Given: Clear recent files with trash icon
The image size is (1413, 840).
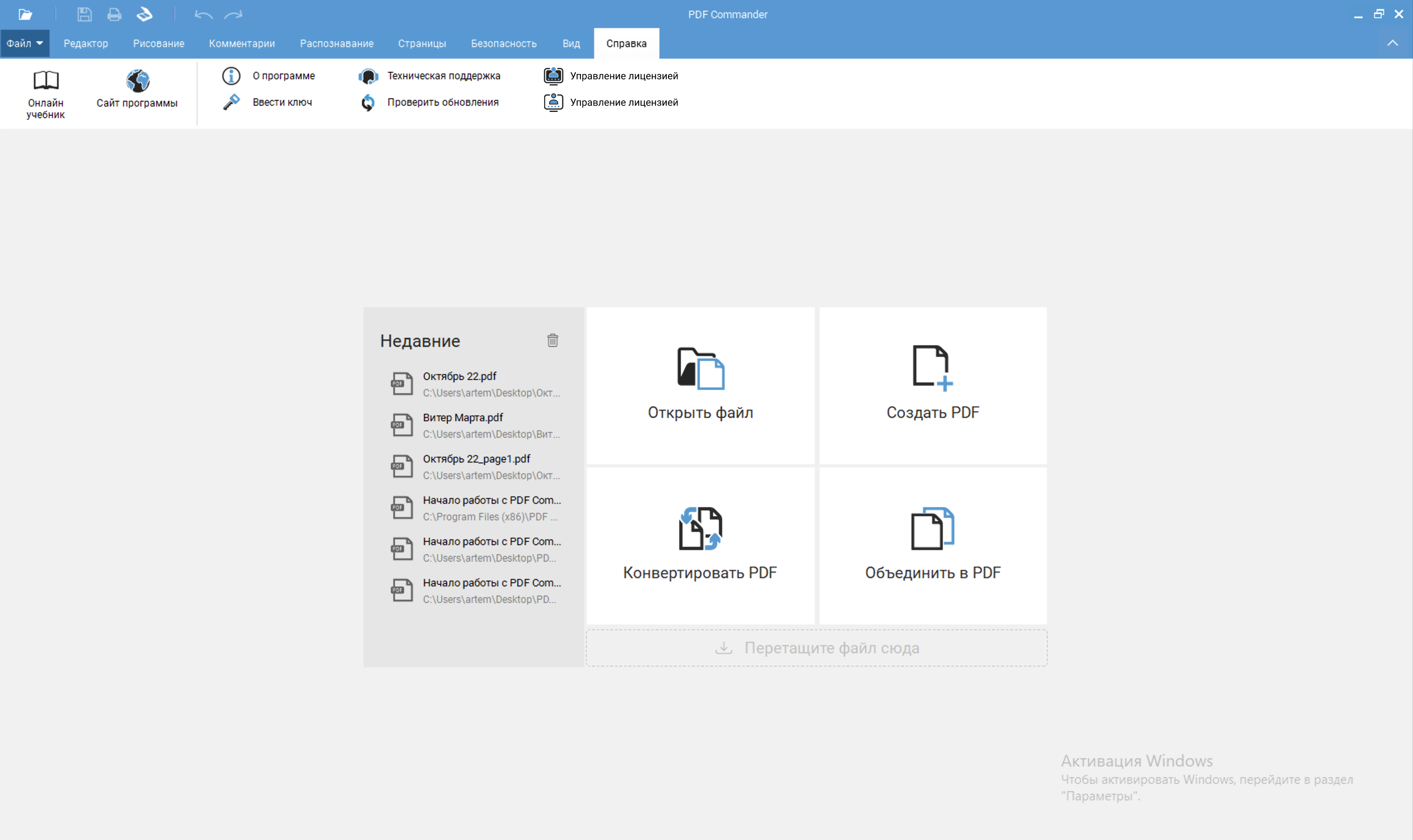Looking at the screenshot, I should (x=552, y=340).
